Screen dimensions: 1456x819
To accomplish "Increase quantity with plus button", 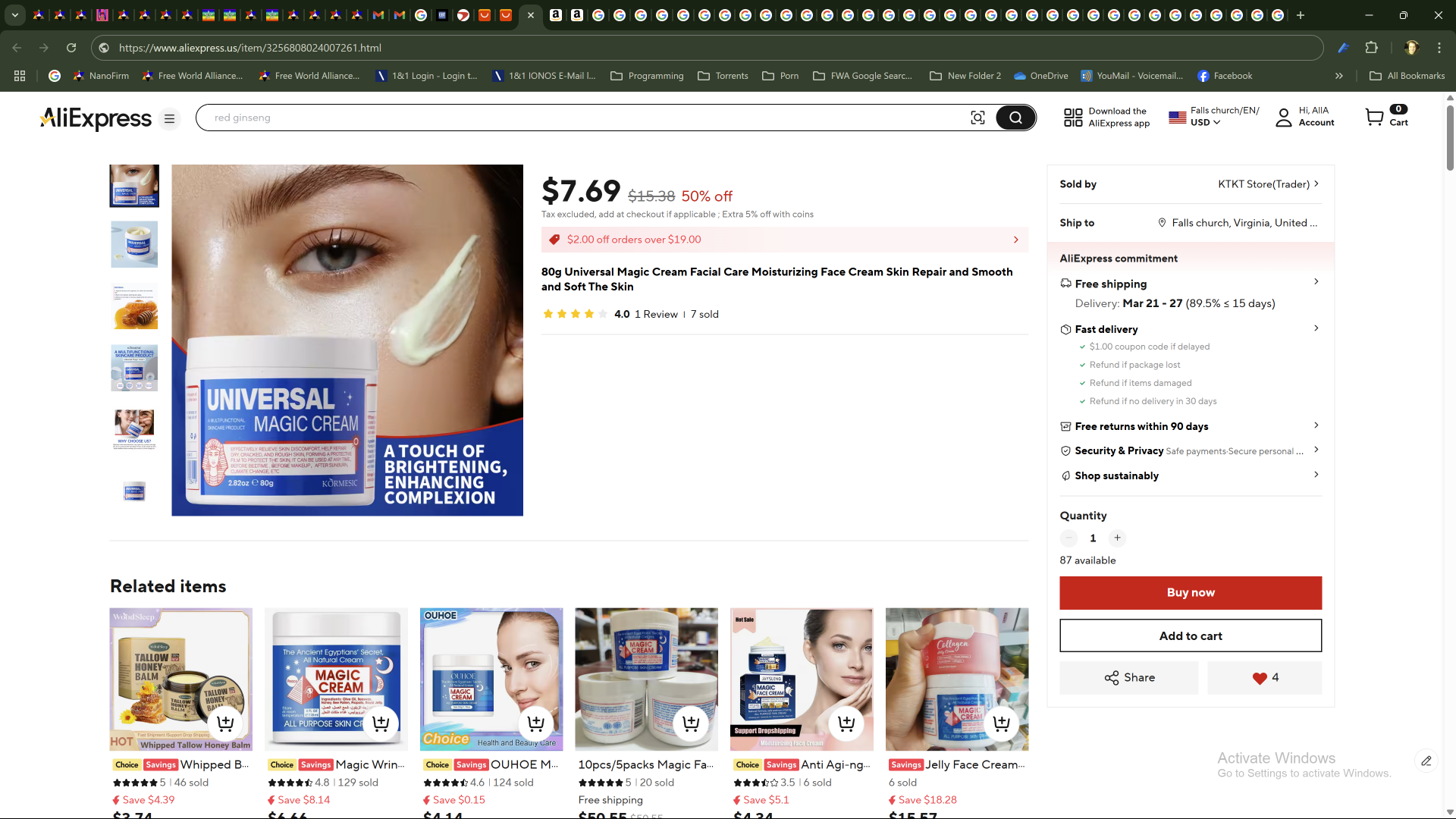I will 1117,538.
